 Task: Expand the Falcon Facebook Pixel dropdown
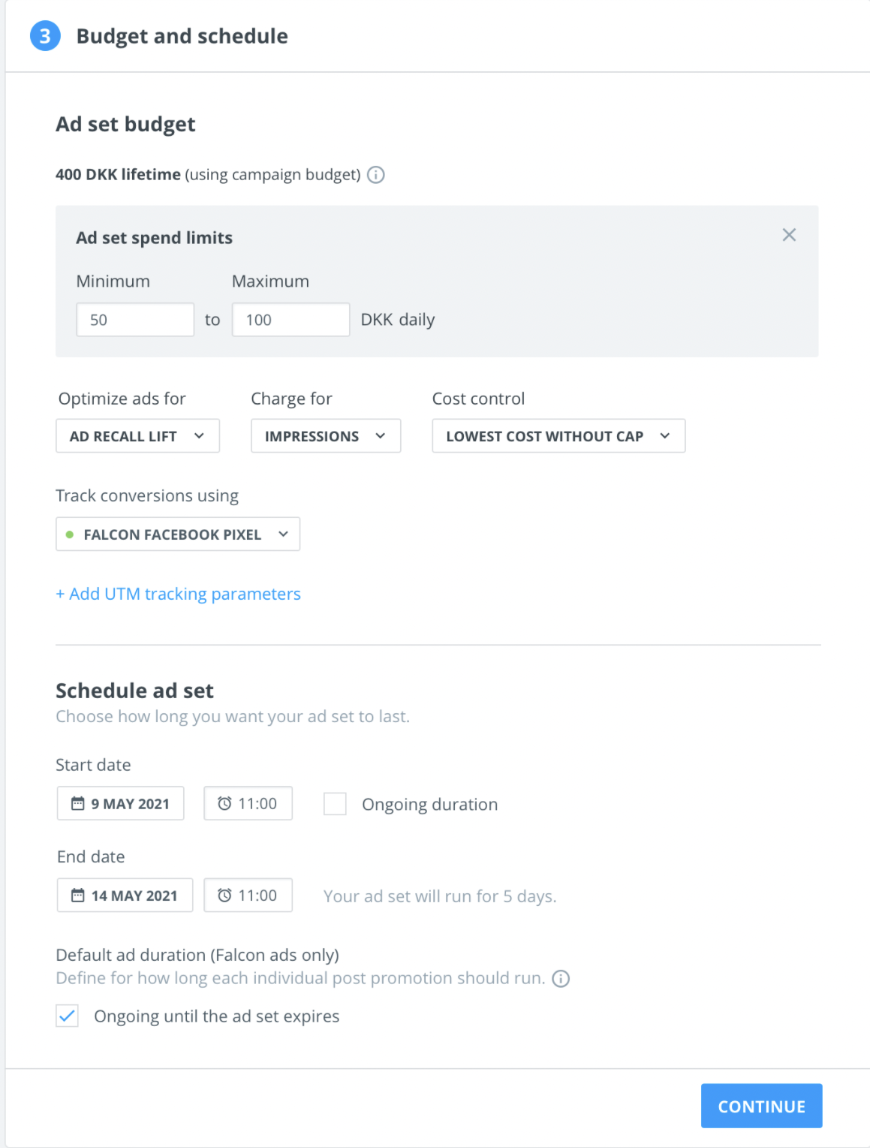(x=178, y=534)
